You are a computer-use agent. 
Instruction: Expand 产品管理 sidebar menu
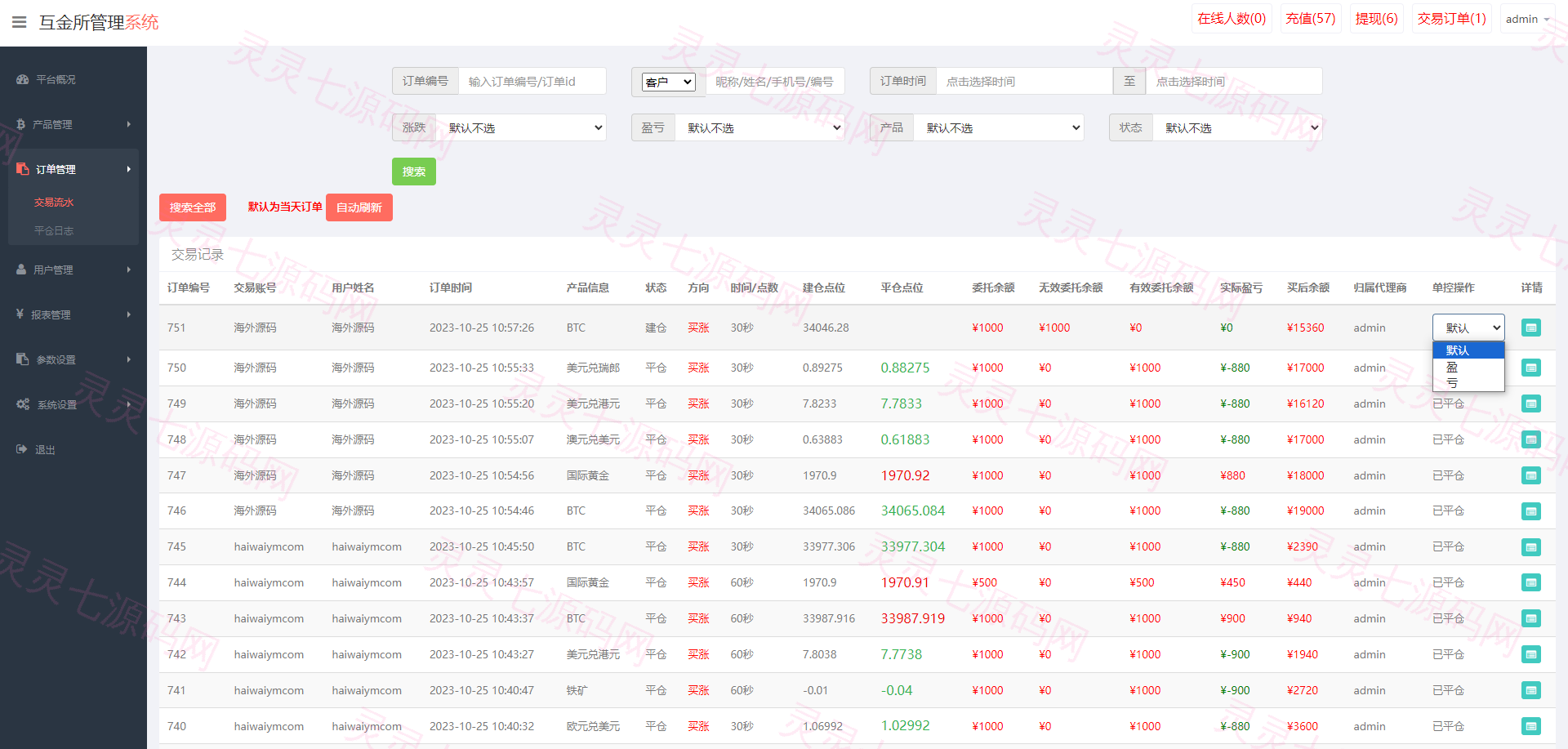73,124
